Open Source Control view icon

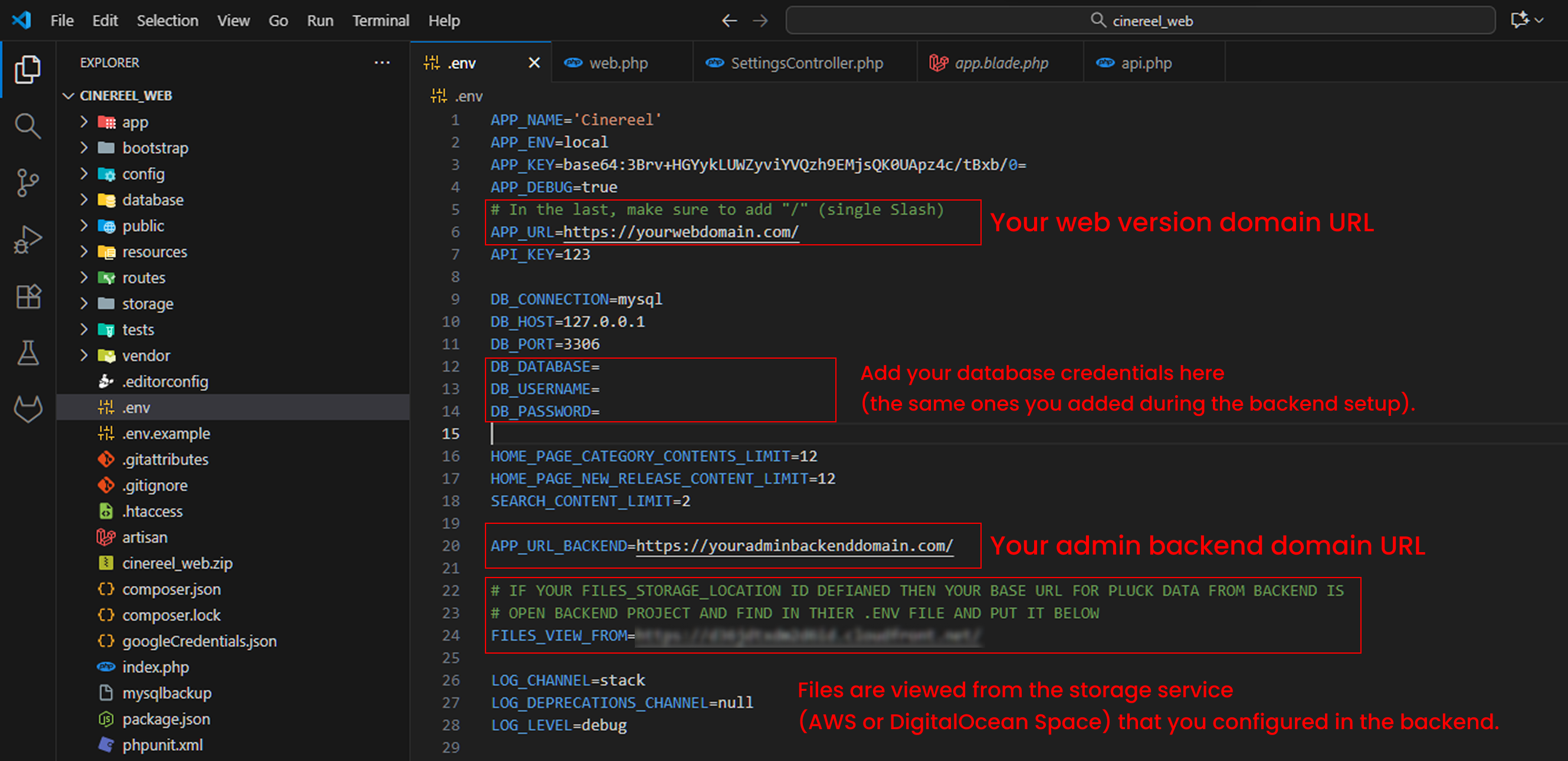click(27, 182)
